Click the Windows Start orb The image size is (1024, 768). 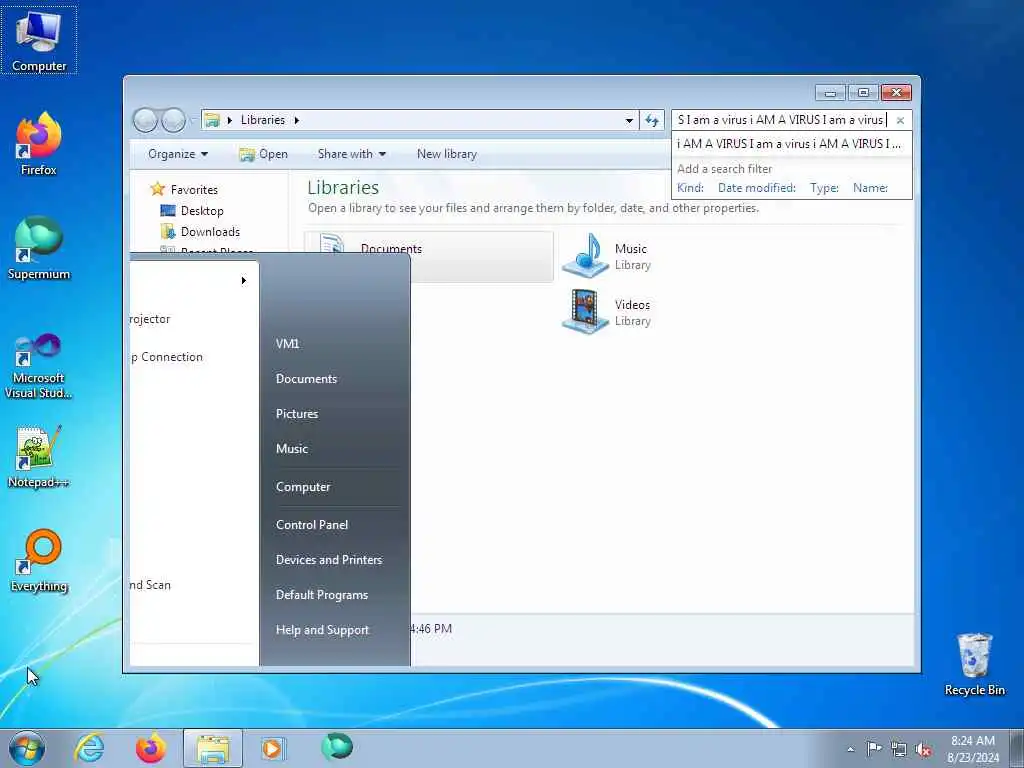[27, 748]
